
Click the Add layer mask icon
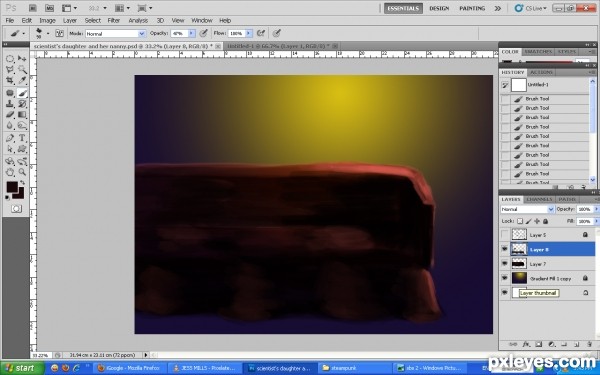click(539, 344)
